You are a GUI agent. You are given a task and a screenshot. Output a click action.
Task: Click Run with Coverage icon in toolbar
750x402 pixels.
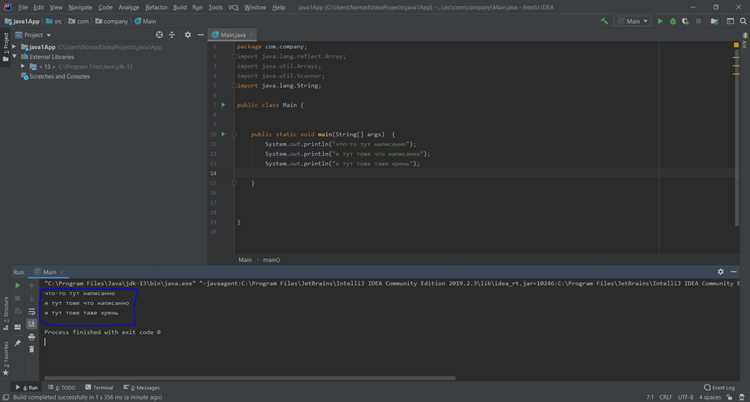(x=685, y=21)
